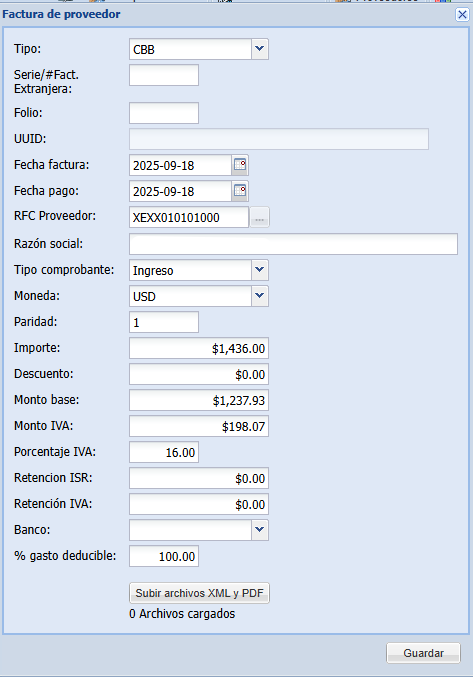Click the Ingreso value in Tipo comprobante
Viewport: 473px width, 677px height.
(x=190, y=270)
